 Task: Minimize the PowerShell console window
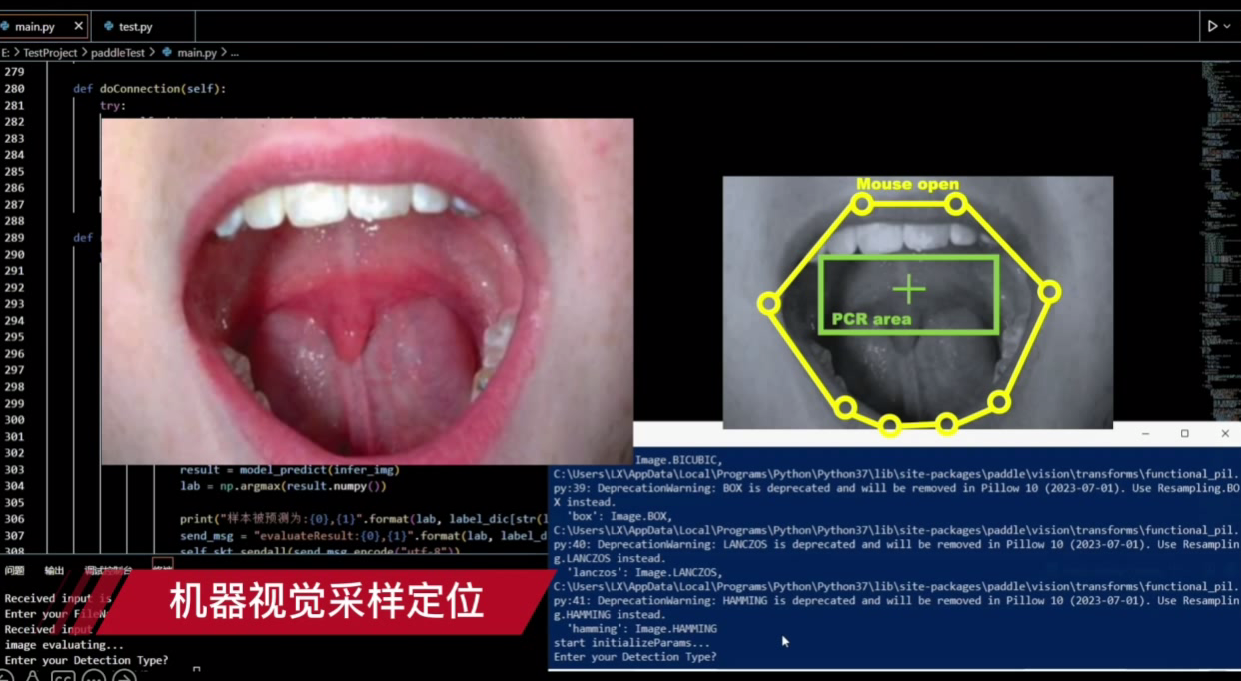1145,434
